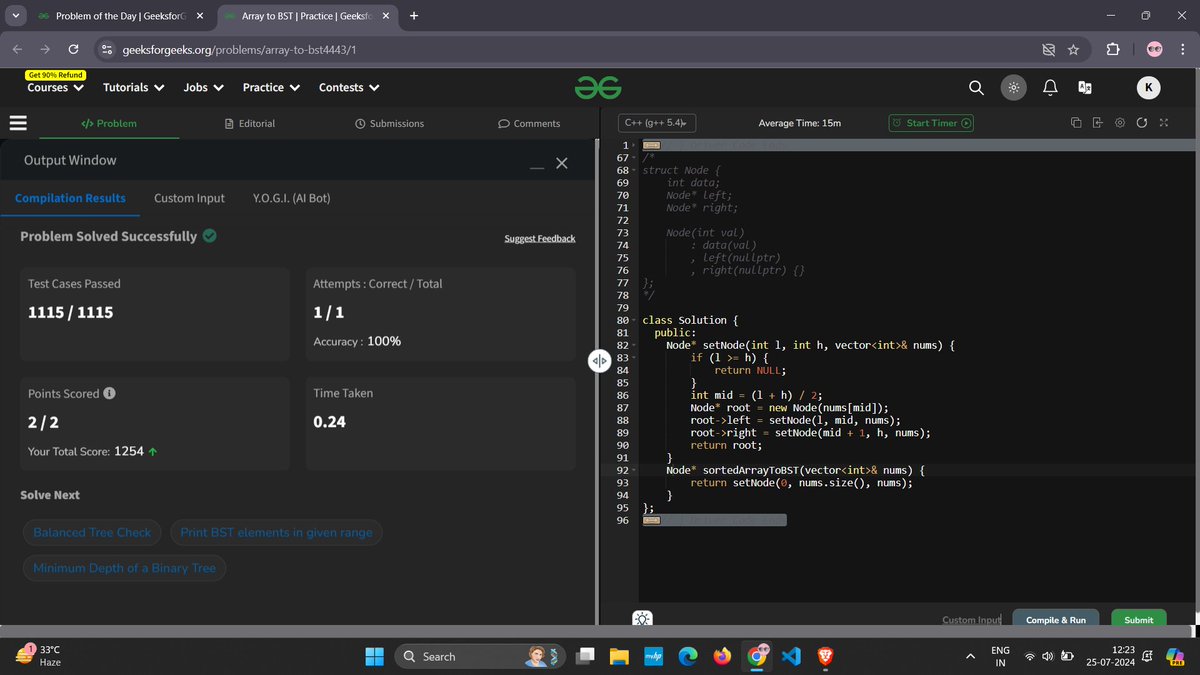Submit the solution with the Submit button

[x=1138, y=620]
